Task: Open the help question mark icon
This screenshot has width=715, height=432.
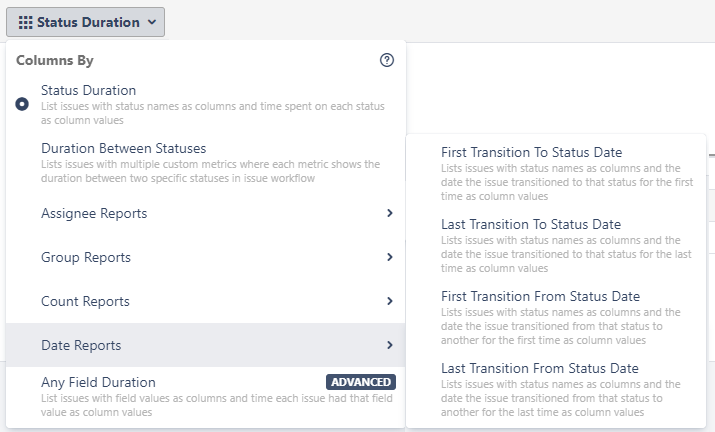Action: pyautogui.click(x=387, y=60)
